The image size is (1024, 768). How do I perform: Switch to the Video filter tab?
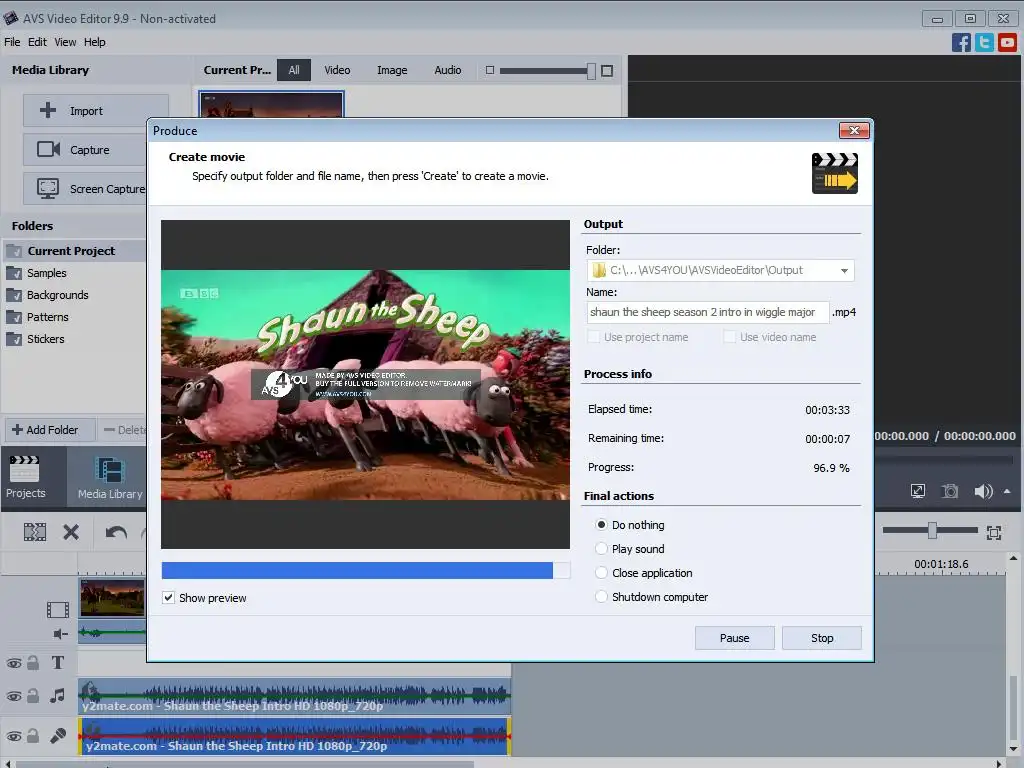pos(337,70)
